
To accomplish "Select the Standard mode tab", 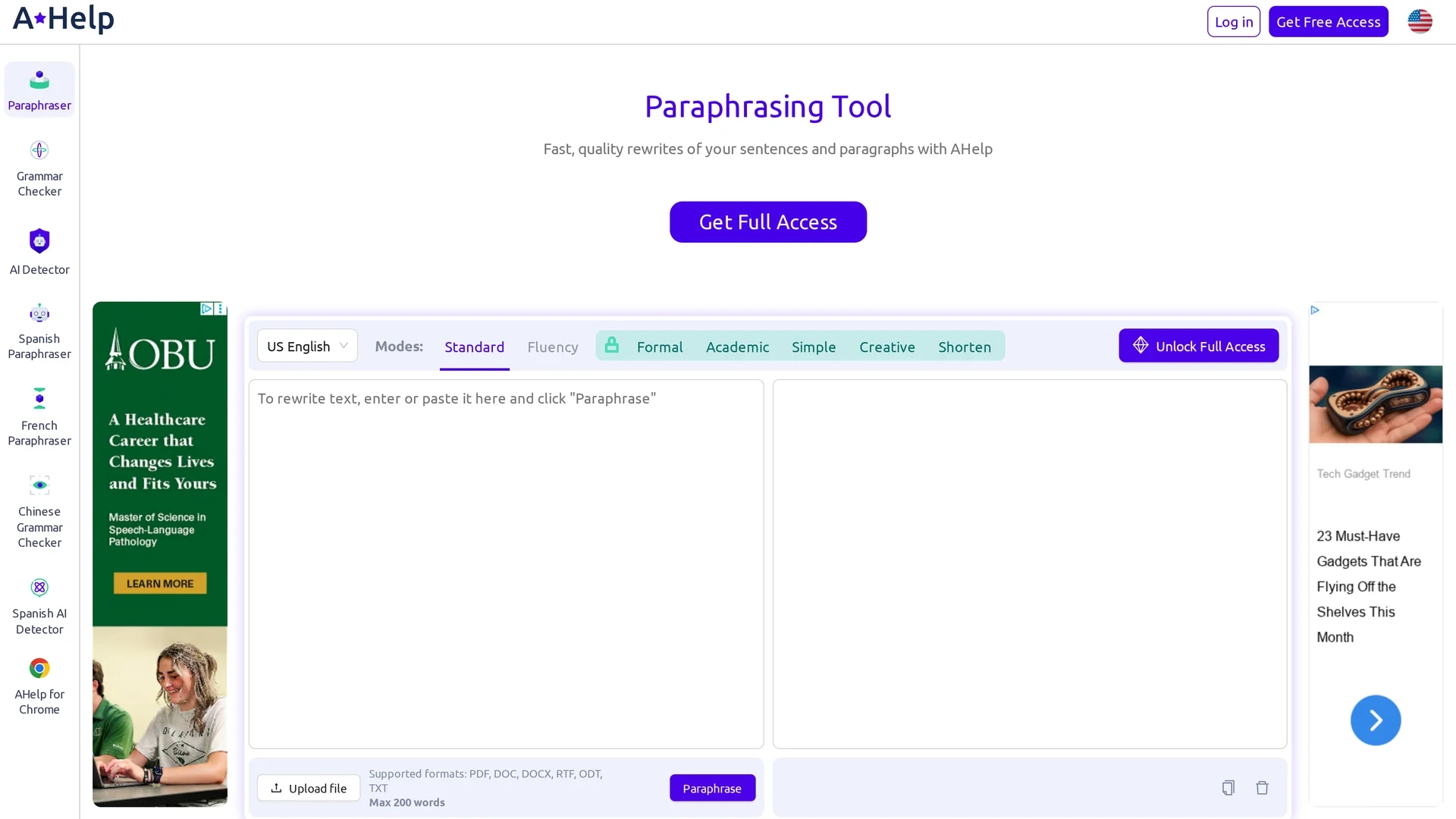I will 474,347.
